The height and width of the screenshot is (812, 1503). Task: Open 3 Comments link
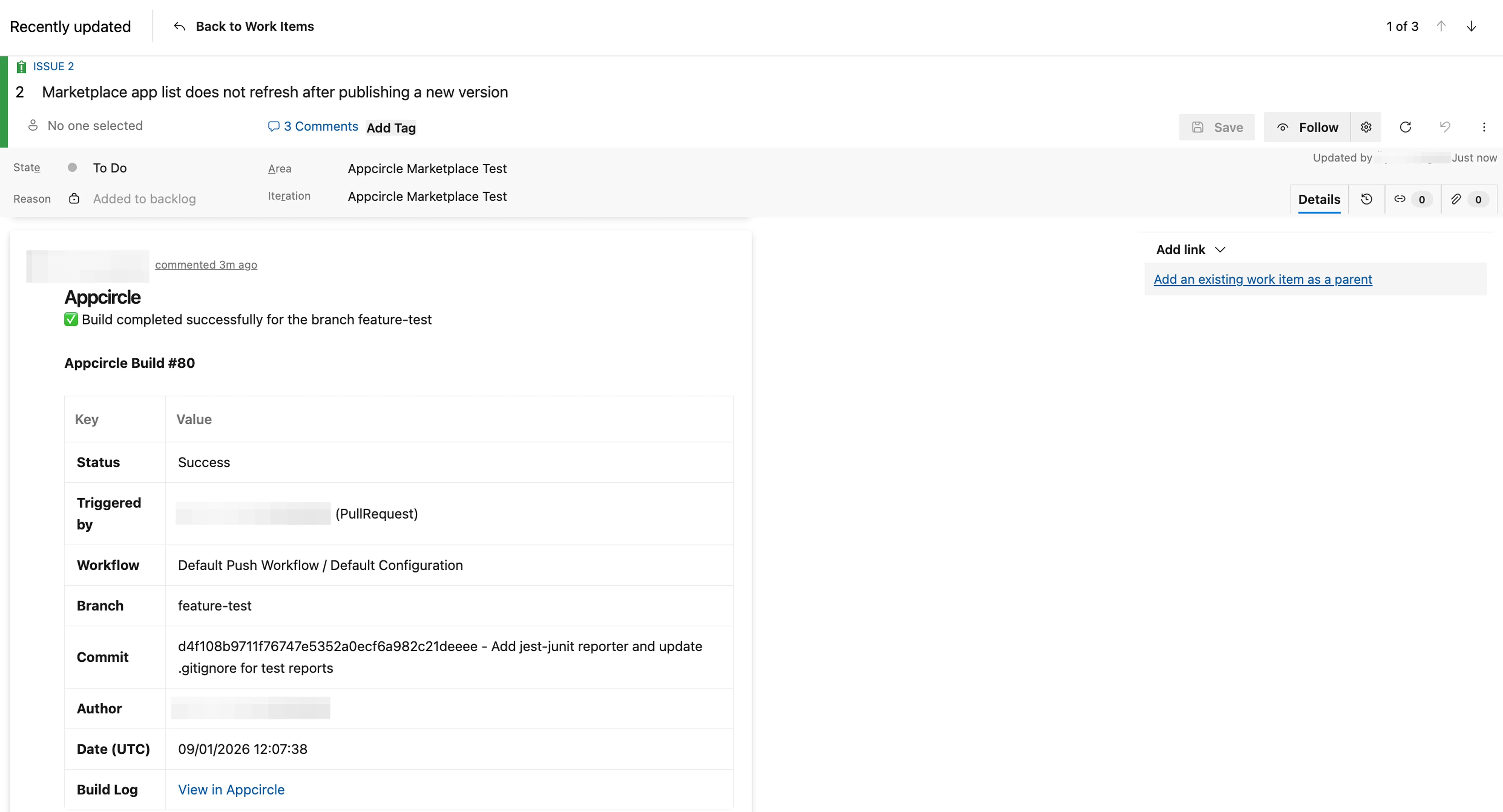click(320, 127)
